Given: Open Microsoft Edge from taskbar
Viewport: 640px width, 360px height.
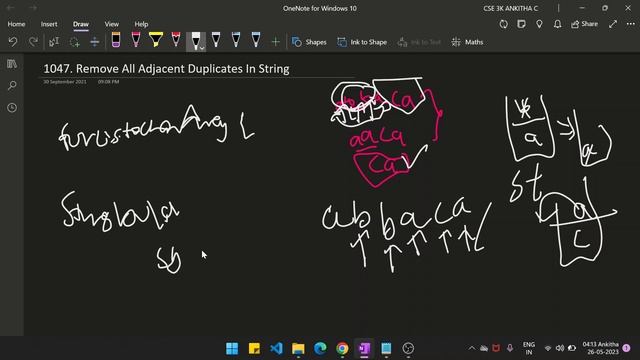Looking at the screenshot, I should 320,349.
